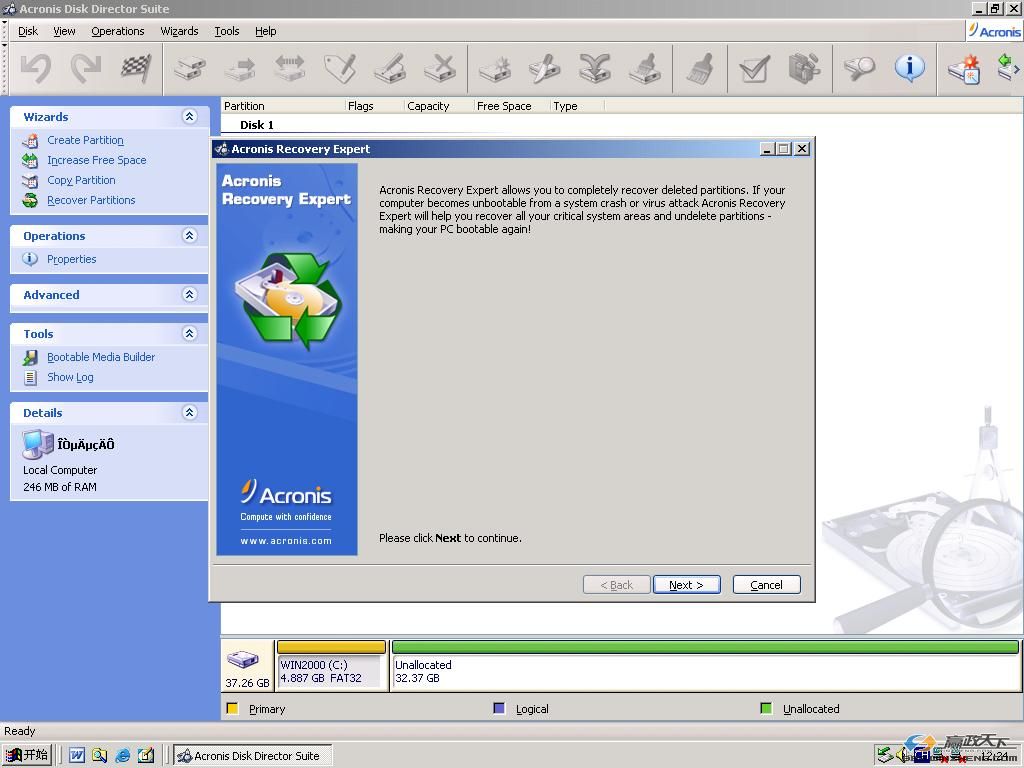
Task: Click the Type column header
Action: tap(578, 106)
